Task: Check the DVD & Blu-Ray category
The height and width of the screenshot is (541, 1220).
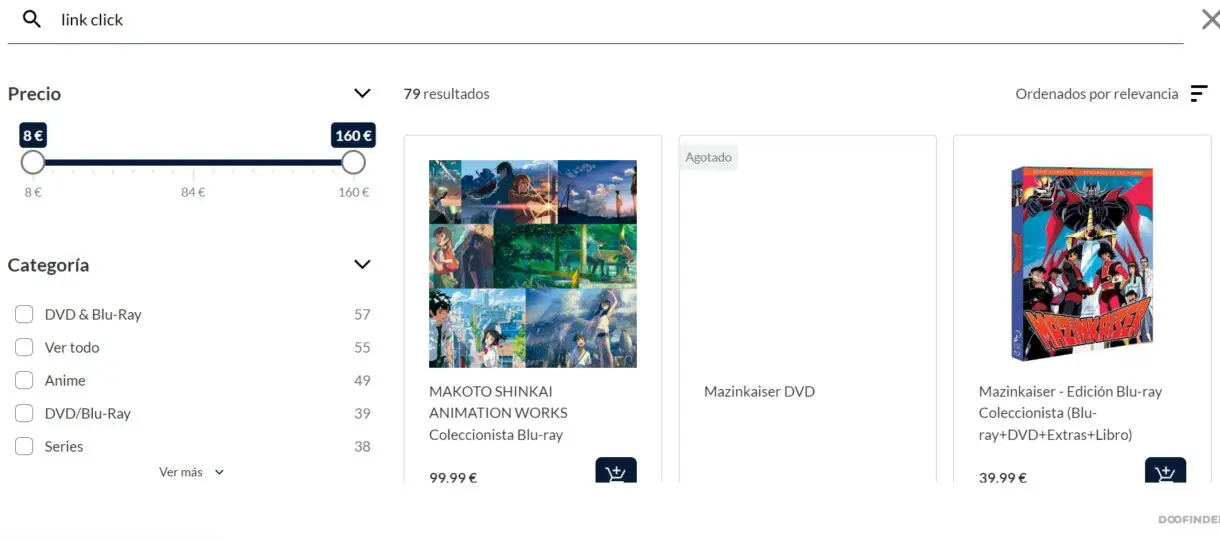Action: point(24,314)
